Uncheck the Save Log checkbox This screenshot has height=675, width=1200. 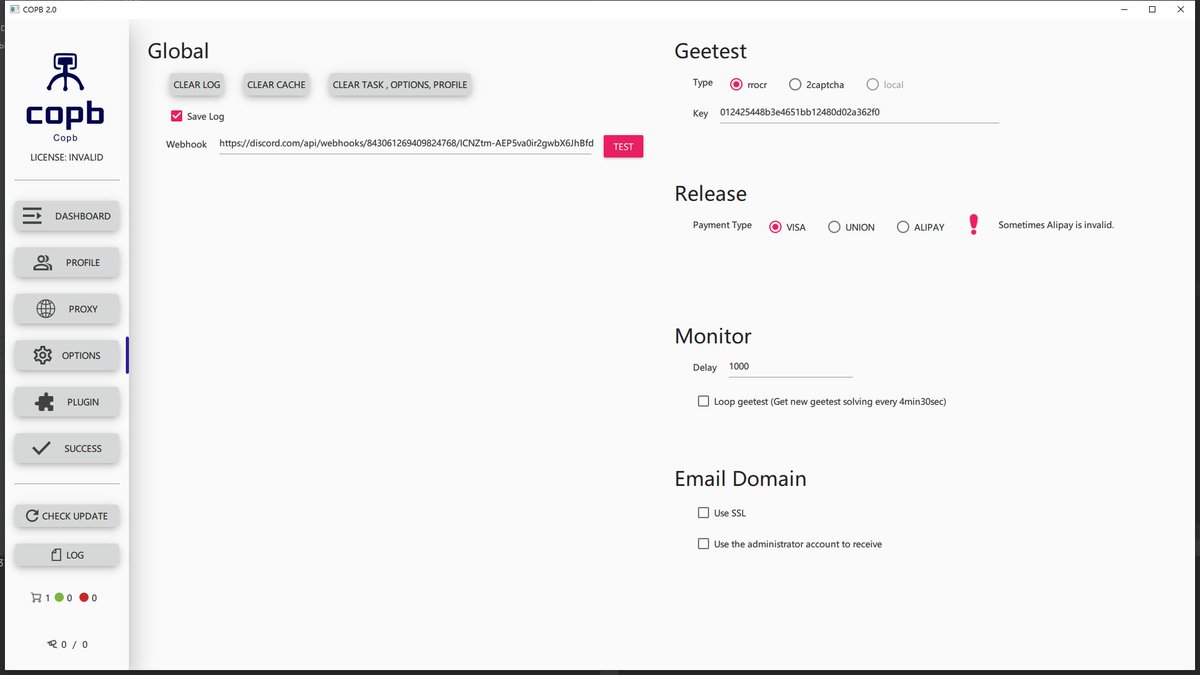(x=177, y=116)
